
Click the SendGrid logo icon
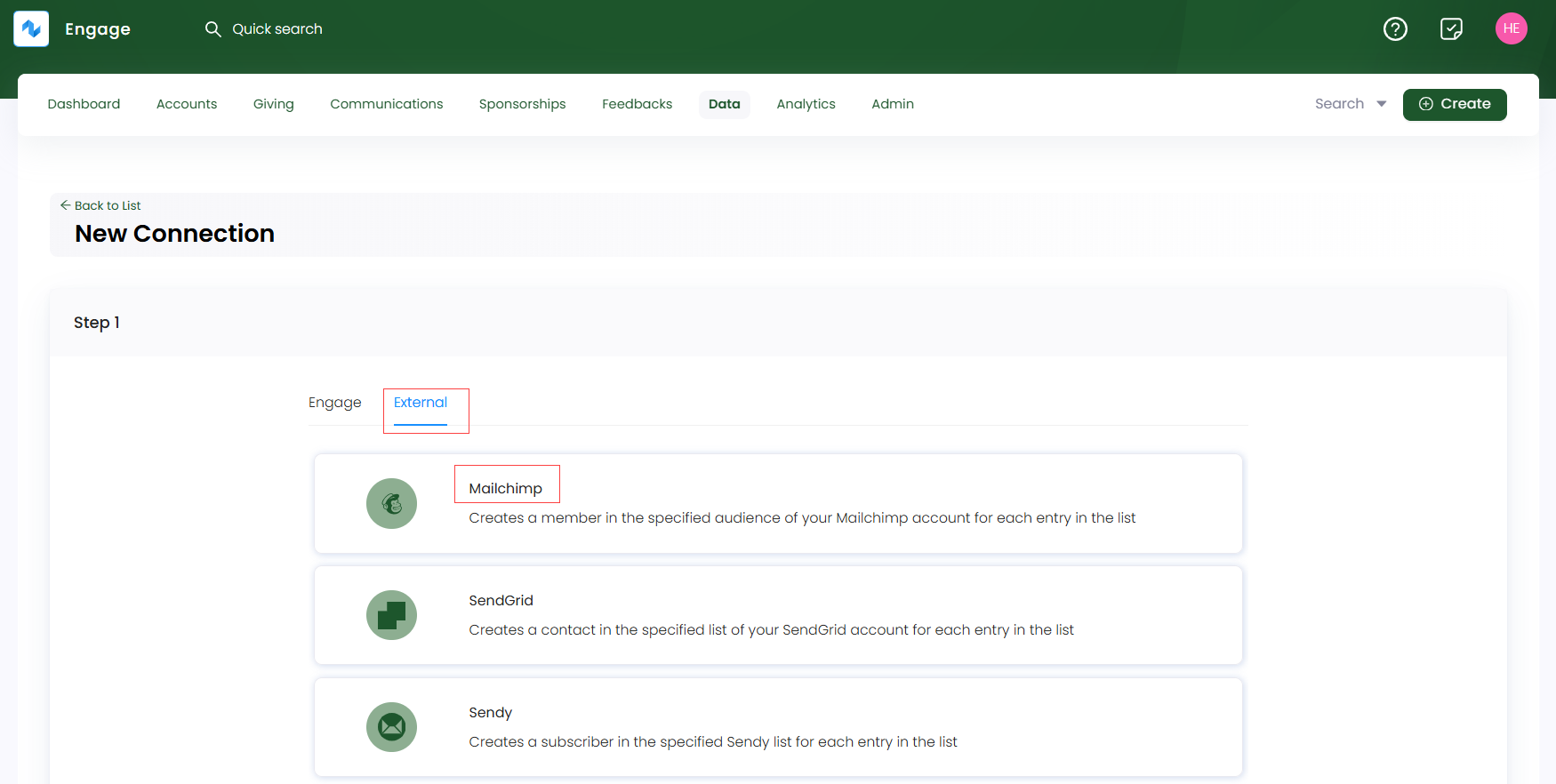391,615
